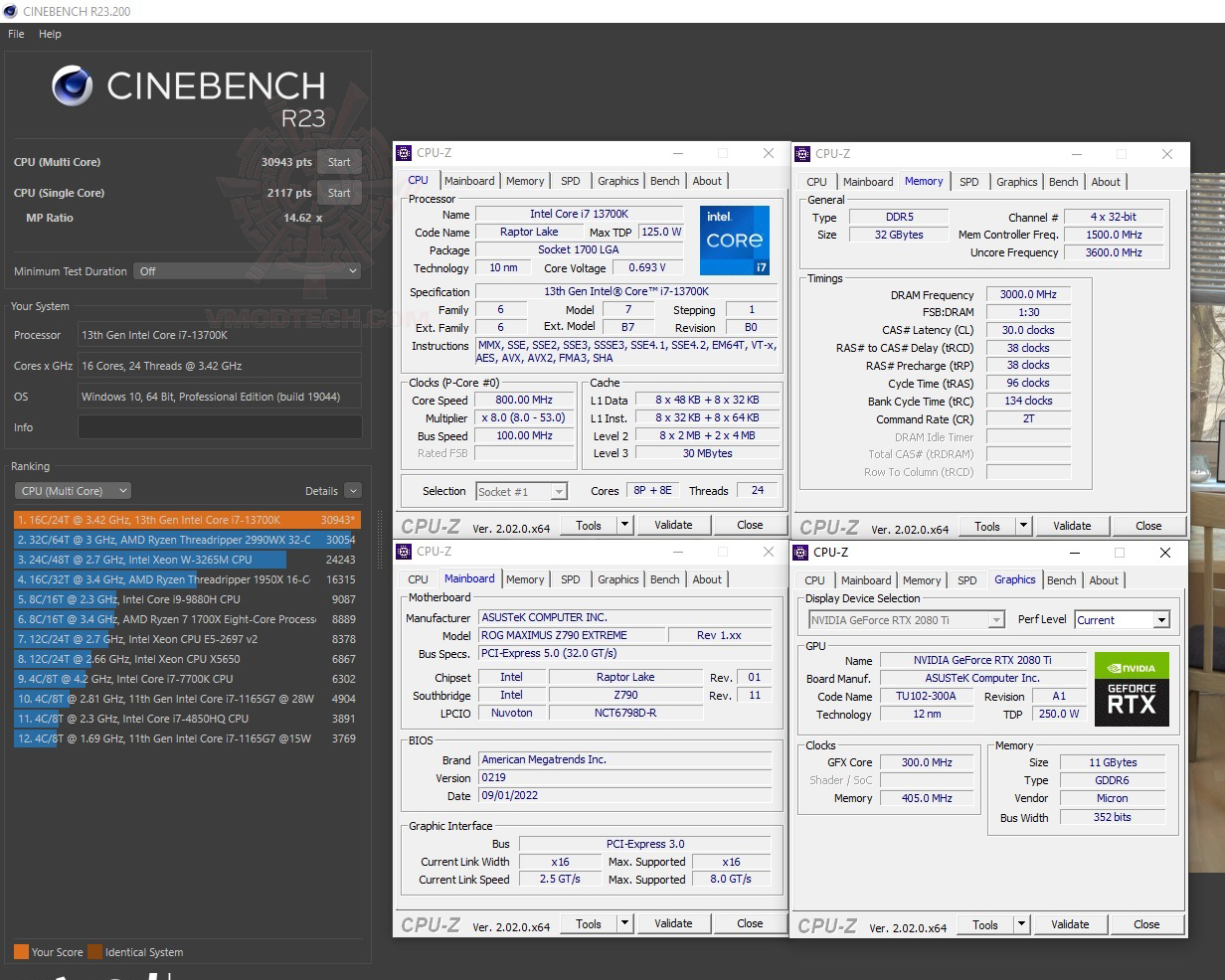Open Bench tab in Intel Core i7 13700K CPU-Z window
Image resolution: width=1225 pixels, height=980 pixels.
665,181
